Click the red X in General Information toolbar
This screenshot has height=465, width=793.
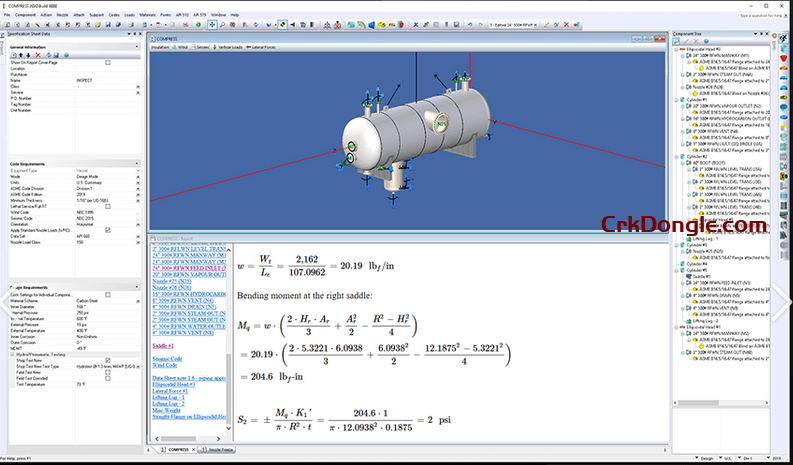point(38,55)
